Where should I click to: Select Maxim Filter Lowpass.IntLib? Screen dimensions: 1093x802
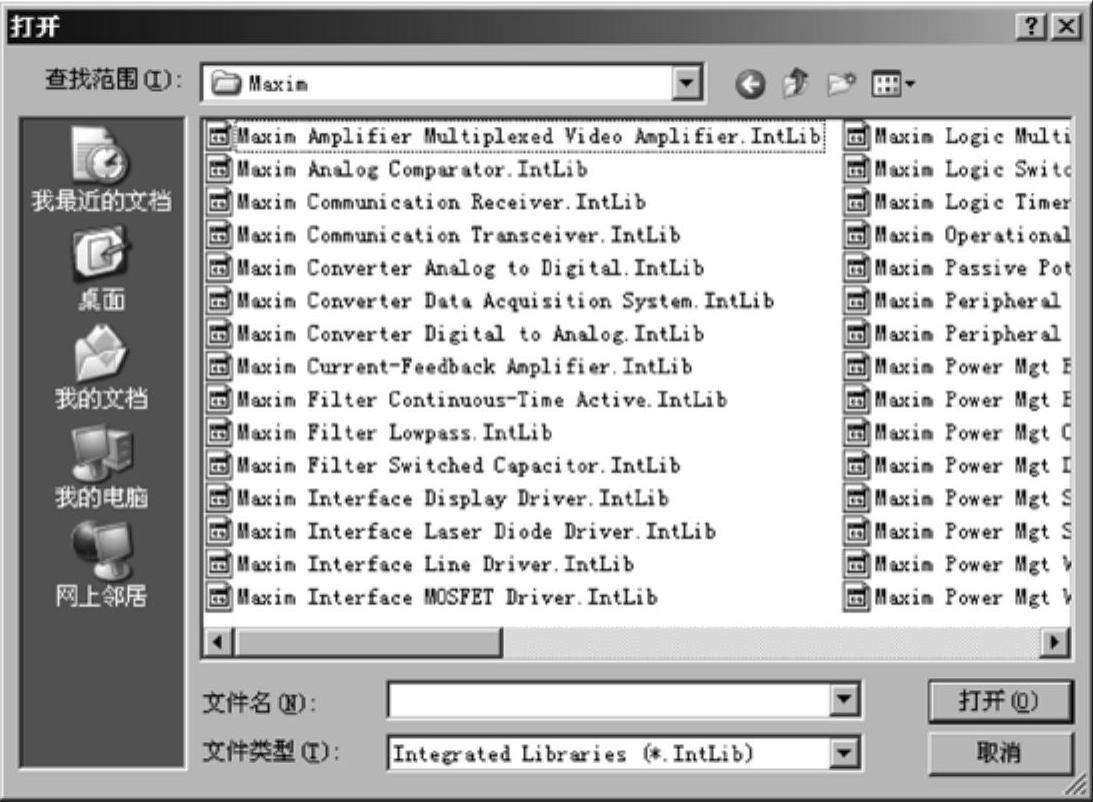click(381, 433)
